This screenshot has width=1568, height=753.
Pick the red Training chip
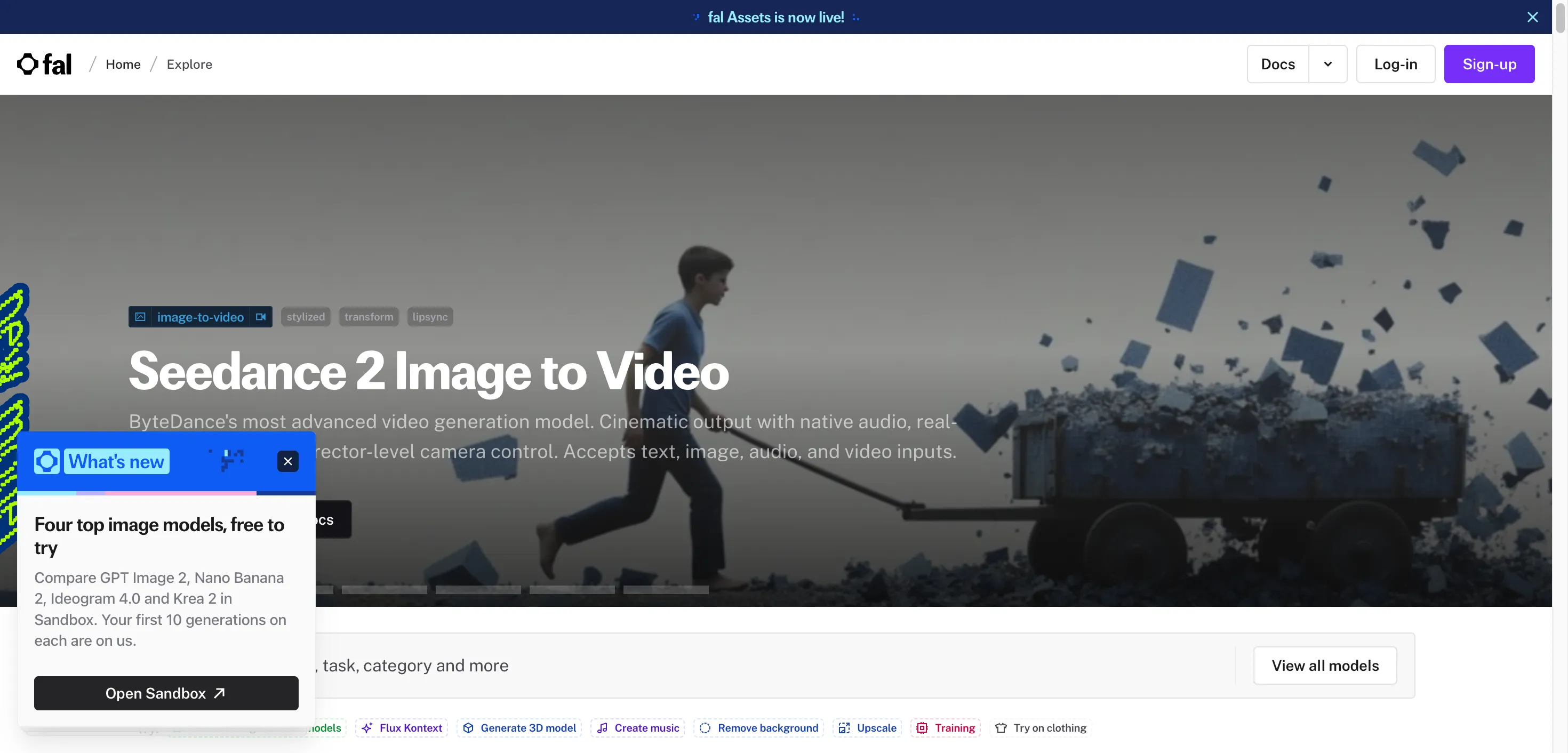945,727
